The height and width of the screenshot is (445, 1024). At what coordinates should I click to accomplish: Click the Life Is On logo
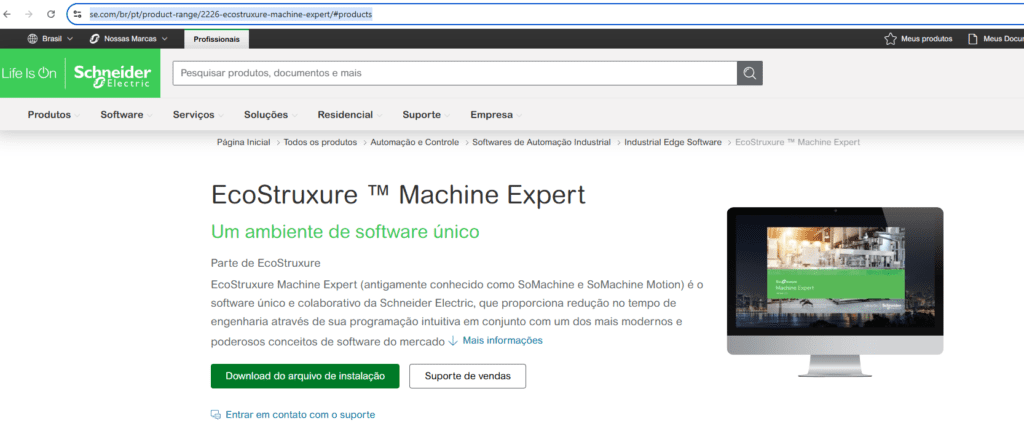coord(29,73)
